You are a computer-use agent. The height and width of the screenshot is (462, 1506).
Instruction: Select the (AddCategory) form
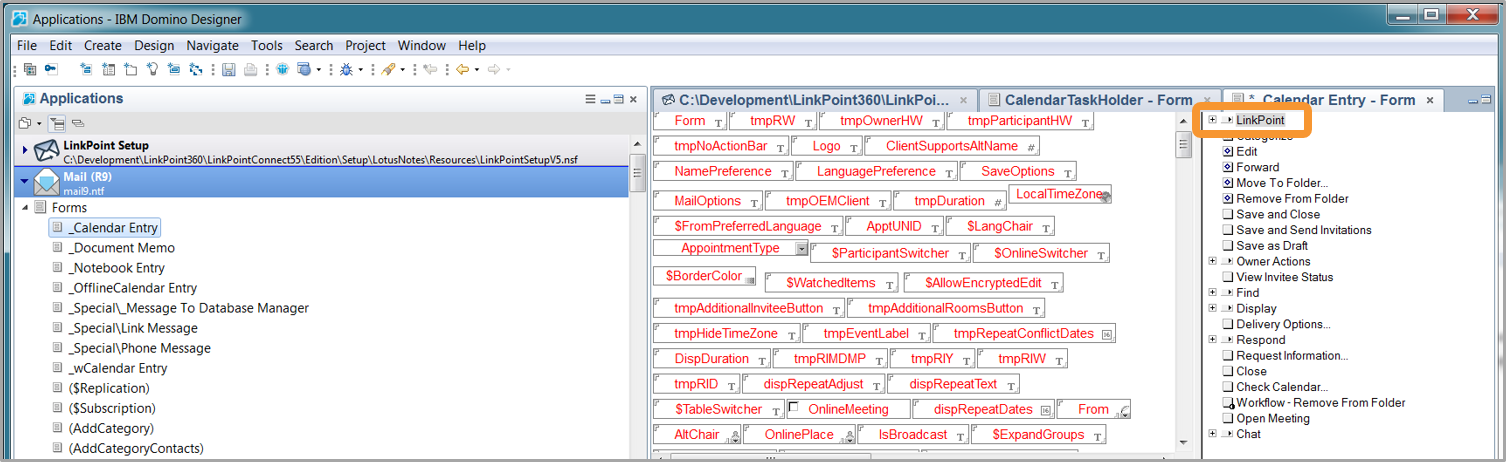111,428
